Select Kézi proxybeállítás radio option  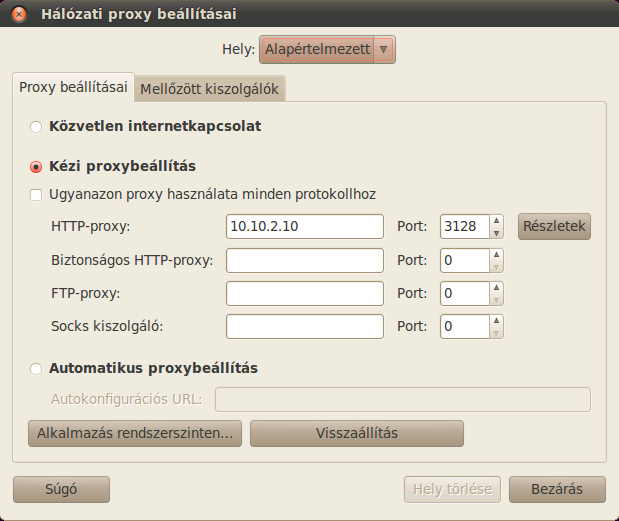point(36,167)
